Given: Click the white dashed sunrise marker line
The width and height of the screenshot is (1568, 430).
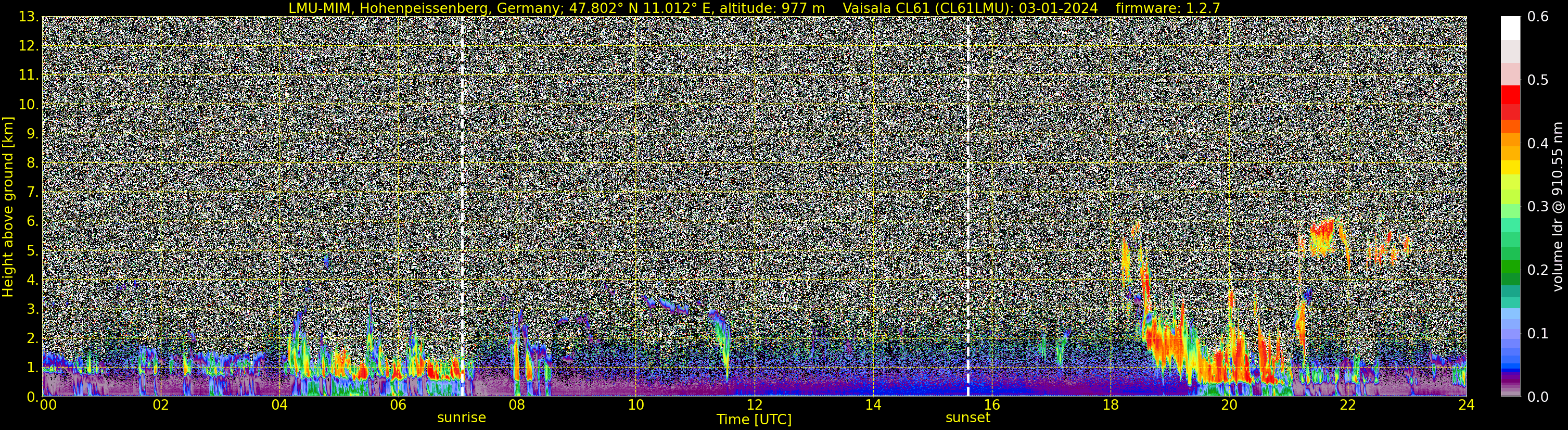Looking at the screenshot, I should tap(462, 207).
